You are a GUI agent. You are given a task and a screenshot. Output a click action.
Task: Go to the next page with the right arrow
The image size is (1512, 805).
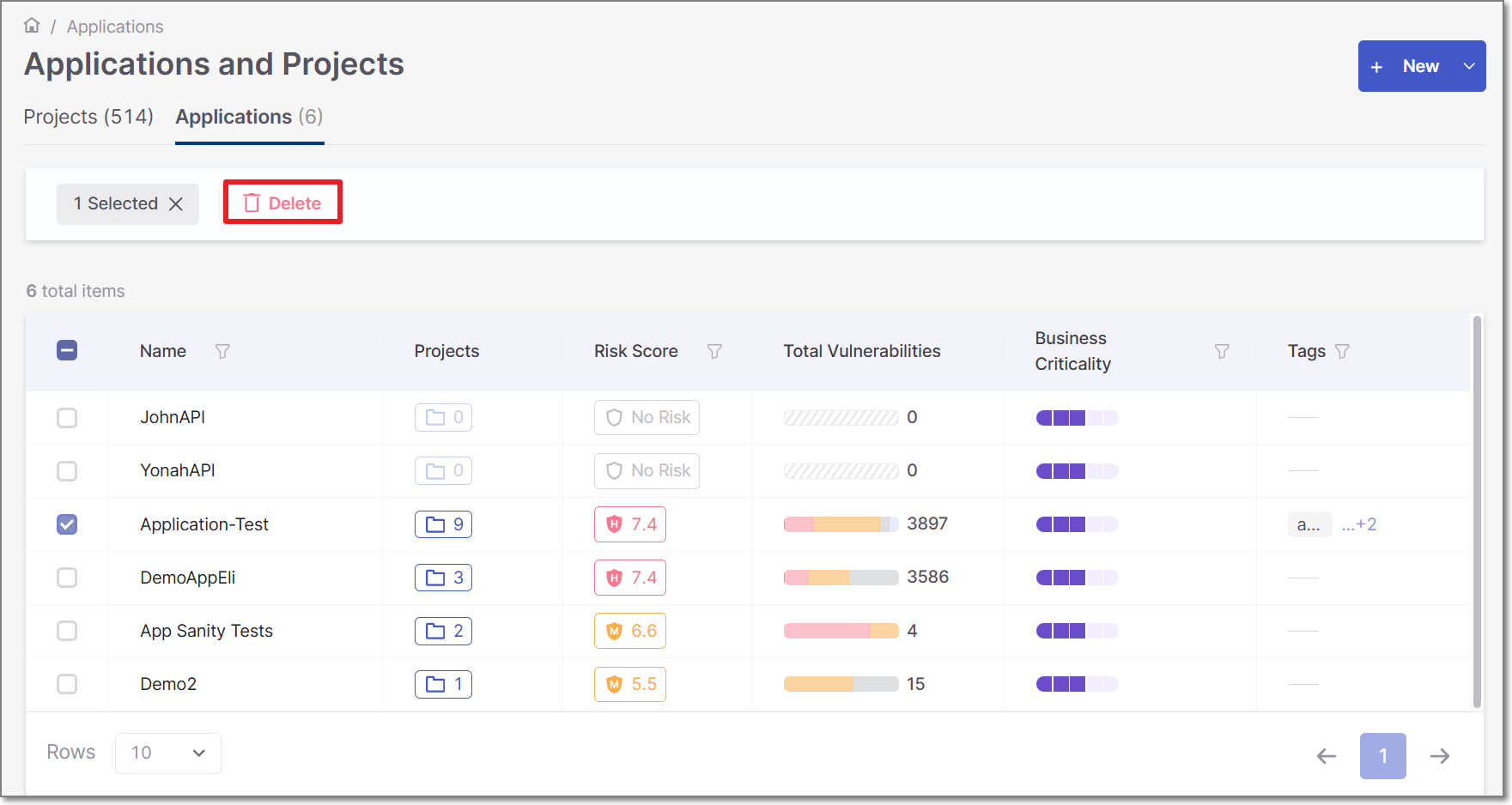[1440, 755]
